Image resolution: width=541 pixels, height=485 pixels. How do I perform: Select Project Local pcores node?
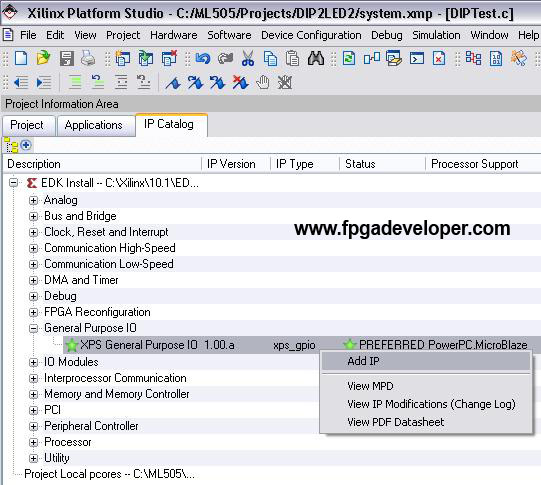(x=109, y=474)
